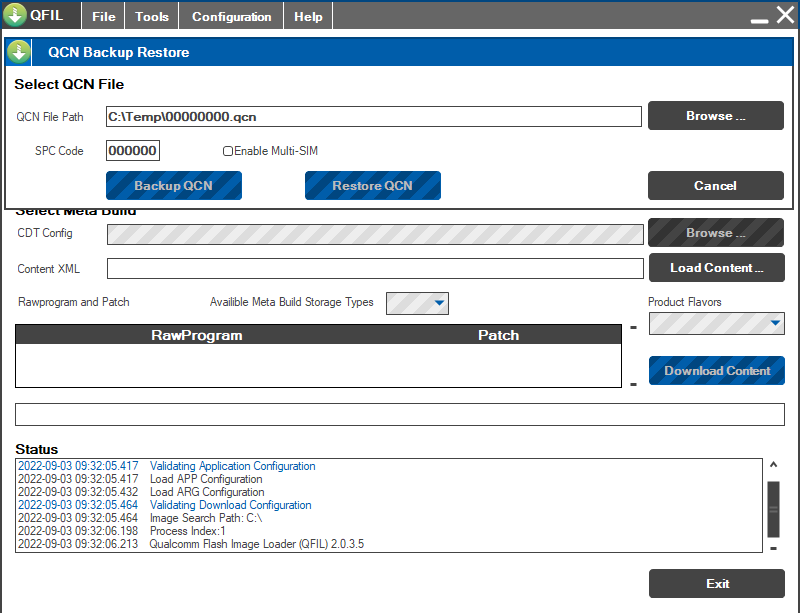Open the File menu
The image size is (800, 613).
coord(104,16)
